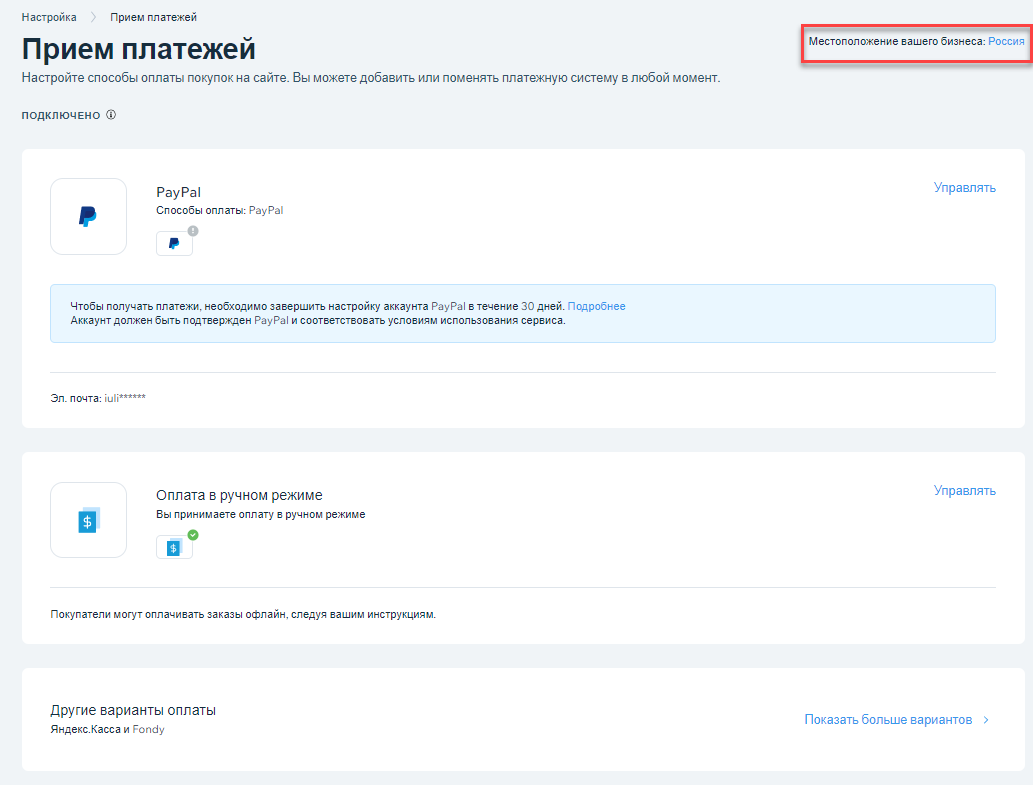Click the Другие варианты оплаты heading
The height and width of the screenshot is (785, 1033).
coord(133,710)
